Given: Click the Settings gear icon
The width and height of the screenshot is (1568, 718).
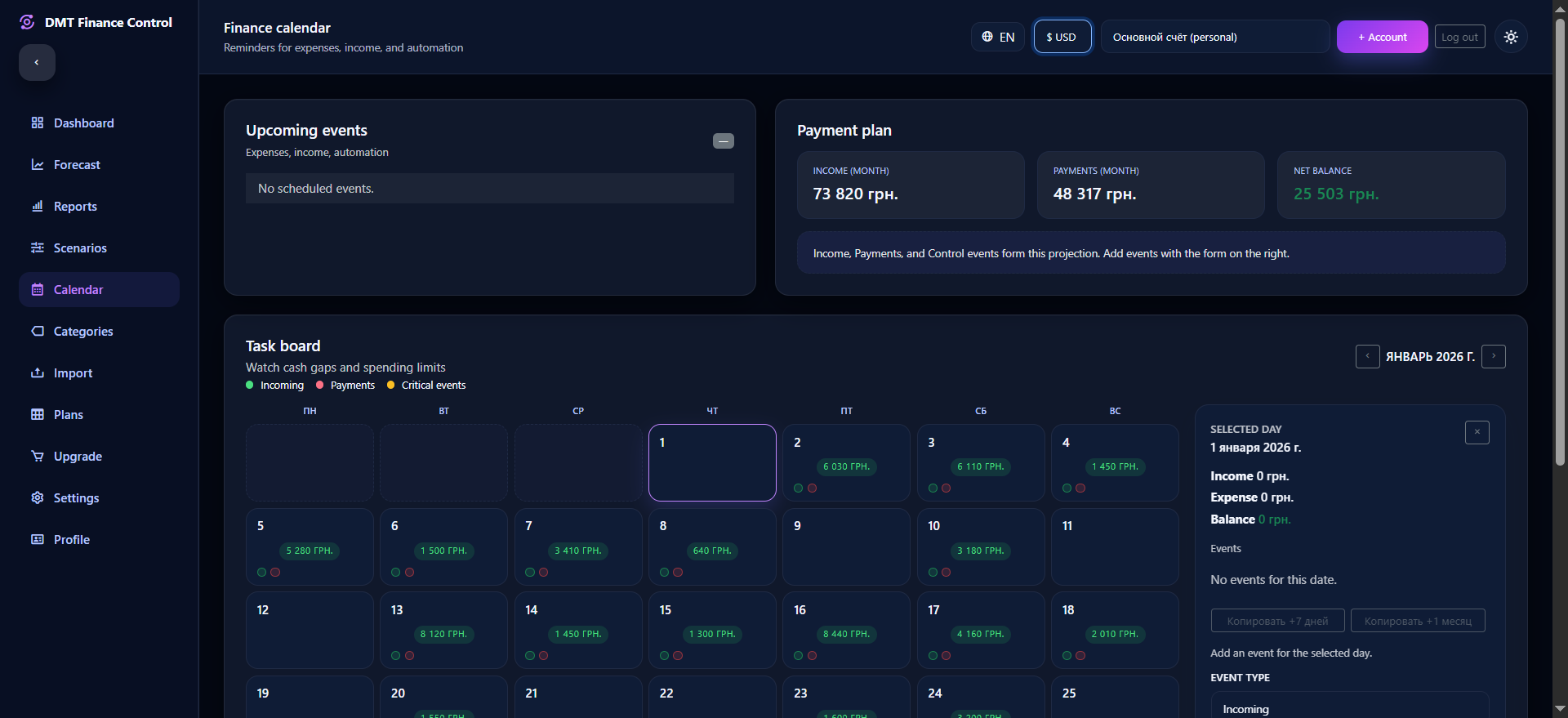Looking at the screenshot, I should click(38, 497).
